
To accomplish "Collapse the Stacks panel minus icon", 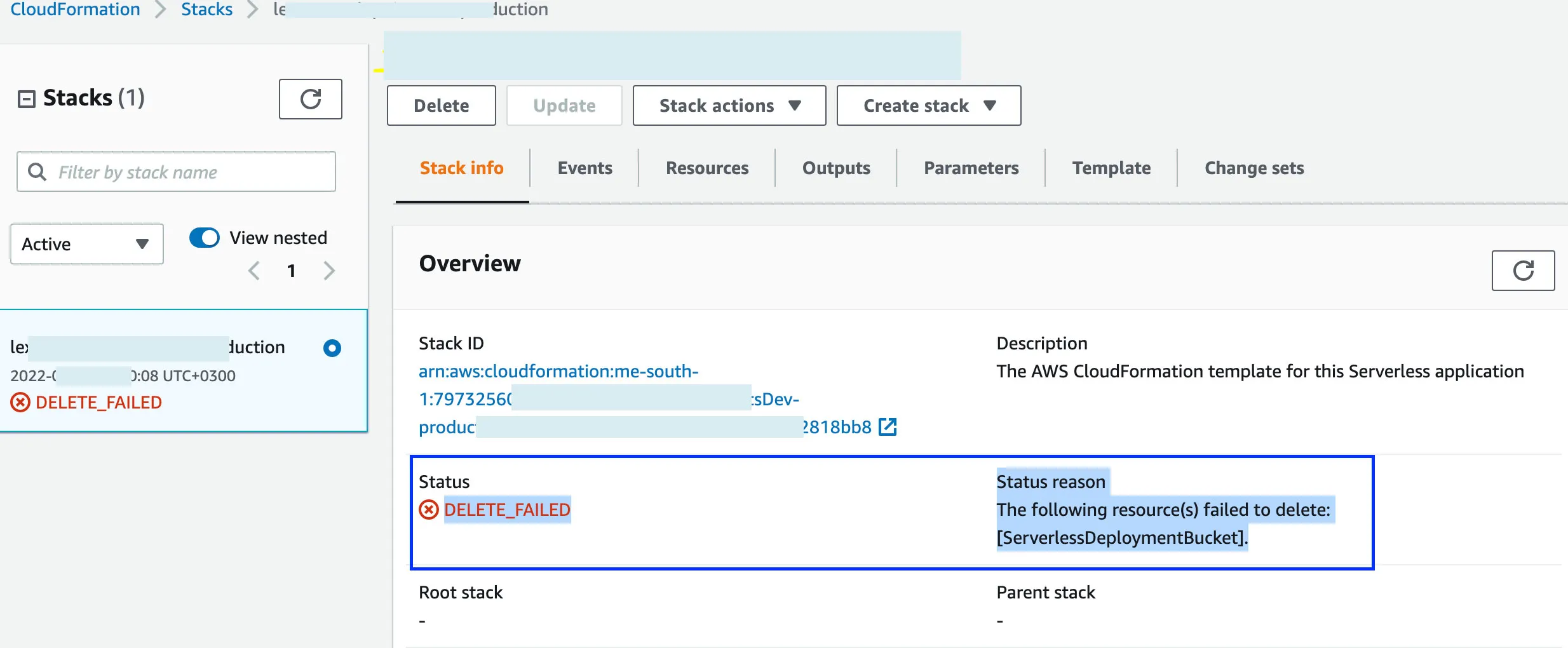I will 26,99.
